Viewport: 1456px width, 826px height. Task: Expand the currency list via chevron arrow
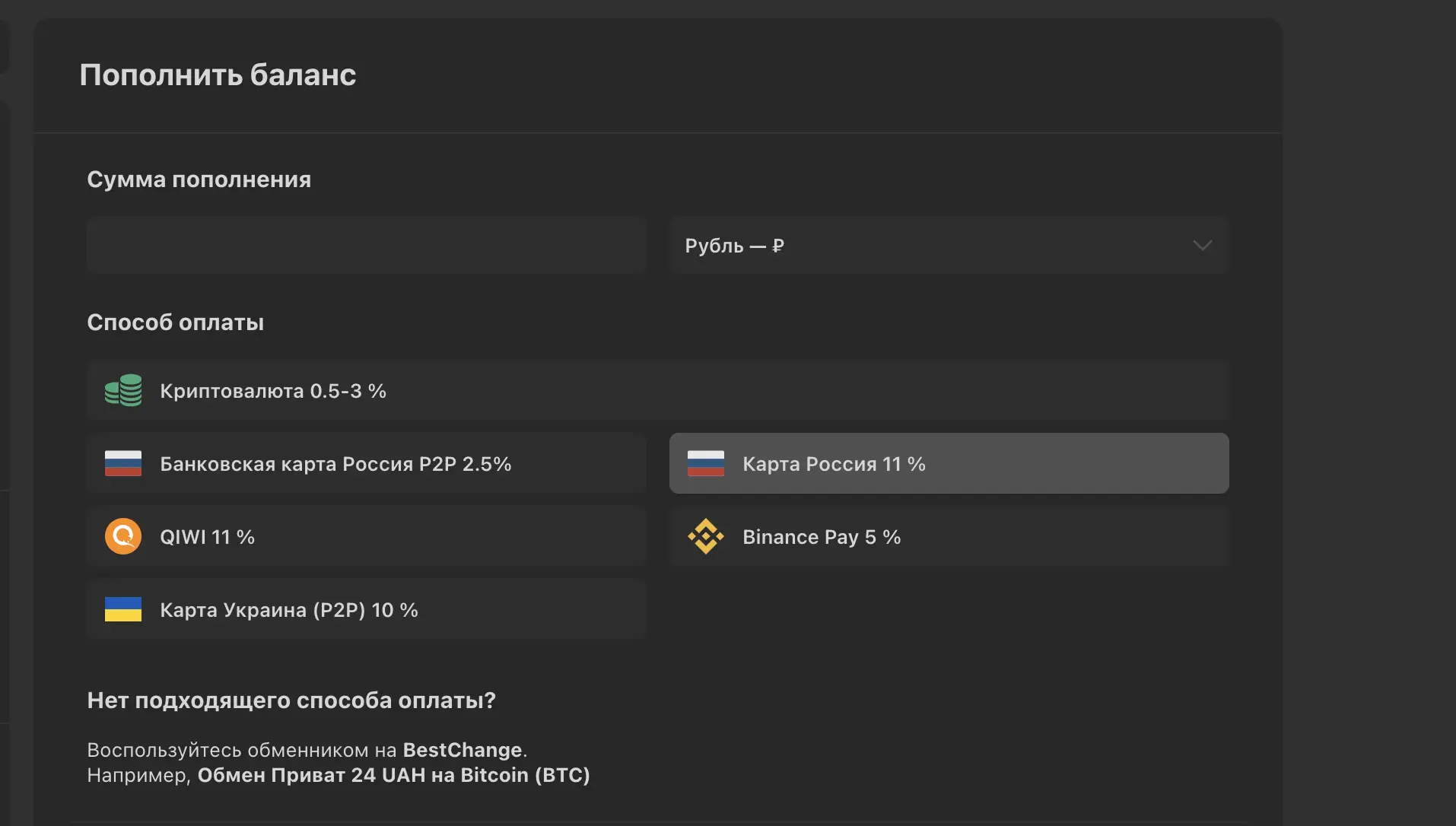tap(1202, 245)
